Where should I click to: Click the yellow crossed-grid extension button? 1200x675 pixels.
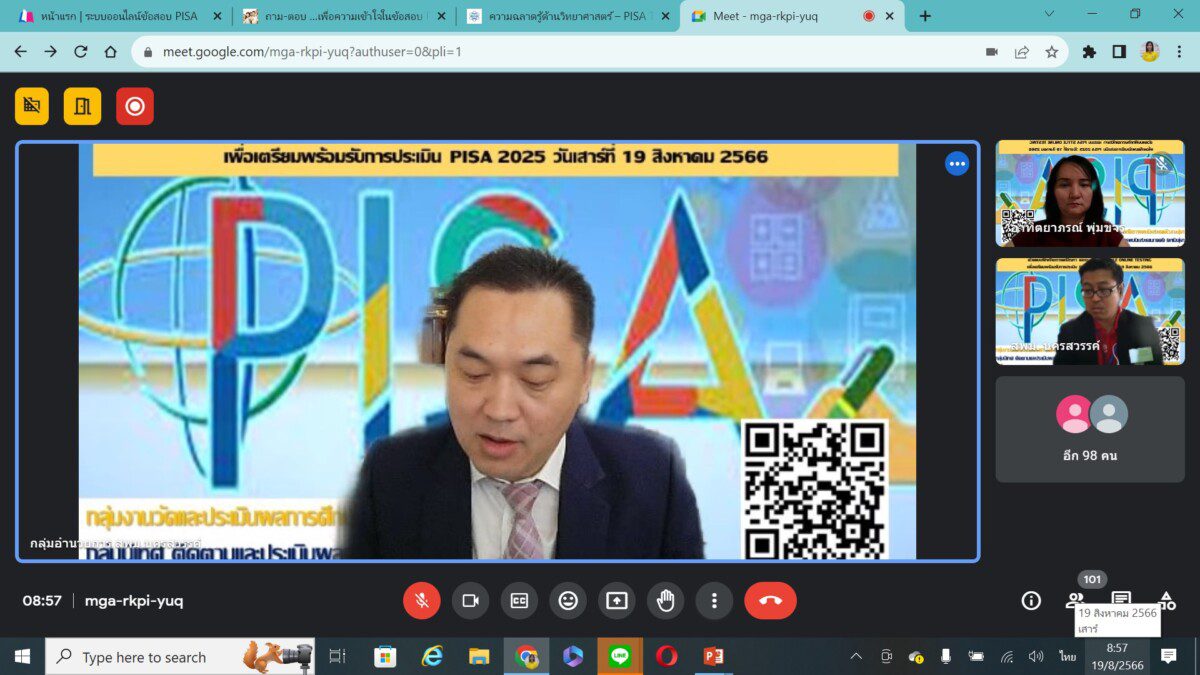tap(32, 106)
